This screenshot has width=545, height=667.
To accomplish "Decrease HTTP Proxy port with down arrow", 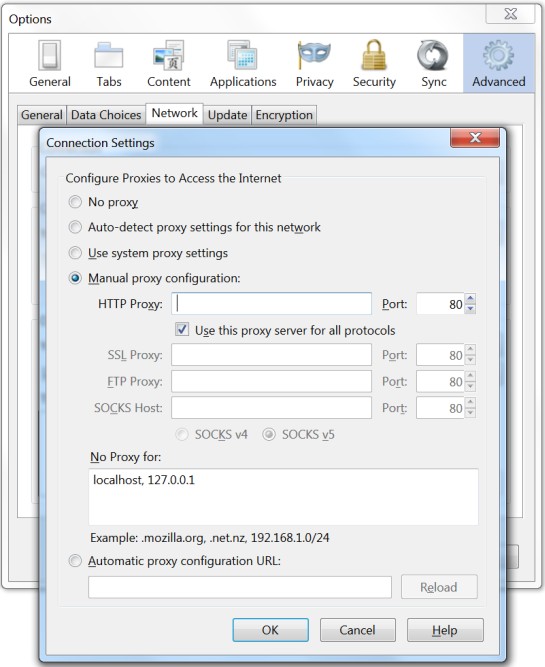I will pyautogui.click(x=470, y=309).
